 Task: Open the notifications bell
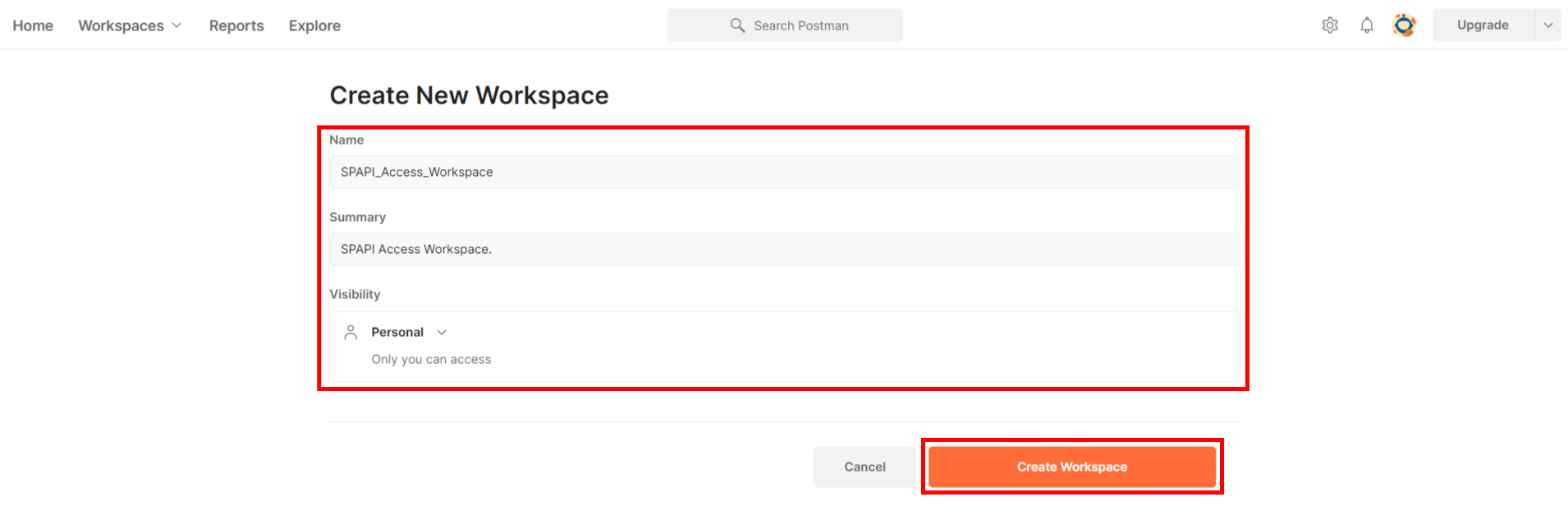(1367, 25)
